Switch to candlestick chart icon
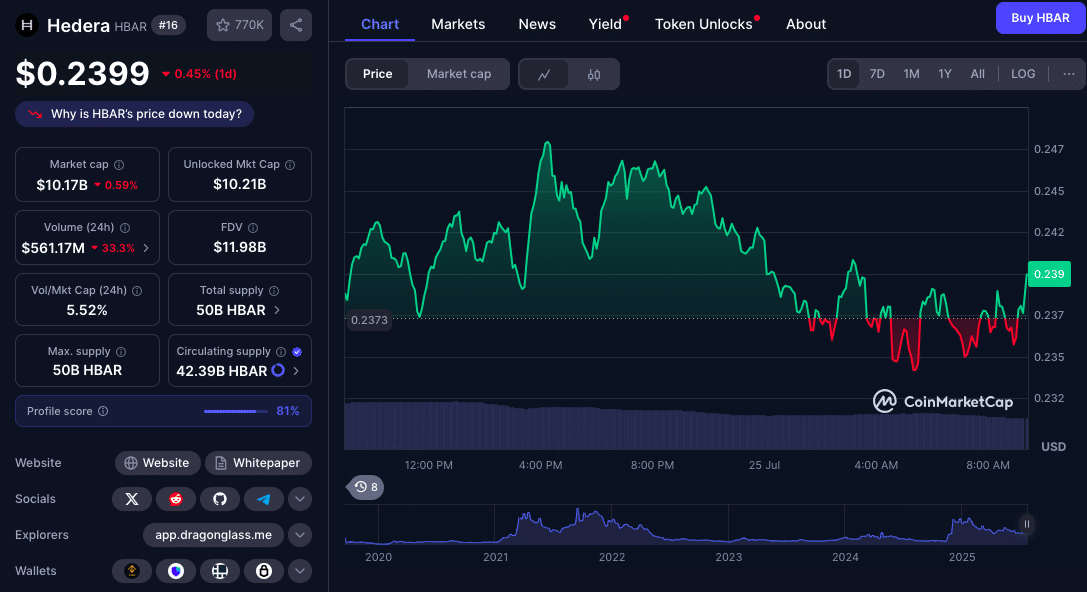The width and height of the screenshot is (1087, 592). click(594, 74)
